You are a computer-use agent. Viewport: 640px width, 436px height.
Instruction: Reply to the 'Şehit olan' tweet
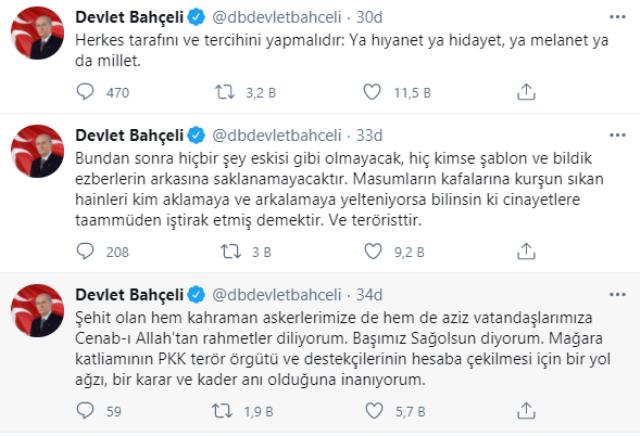click(x=87, y=410)
